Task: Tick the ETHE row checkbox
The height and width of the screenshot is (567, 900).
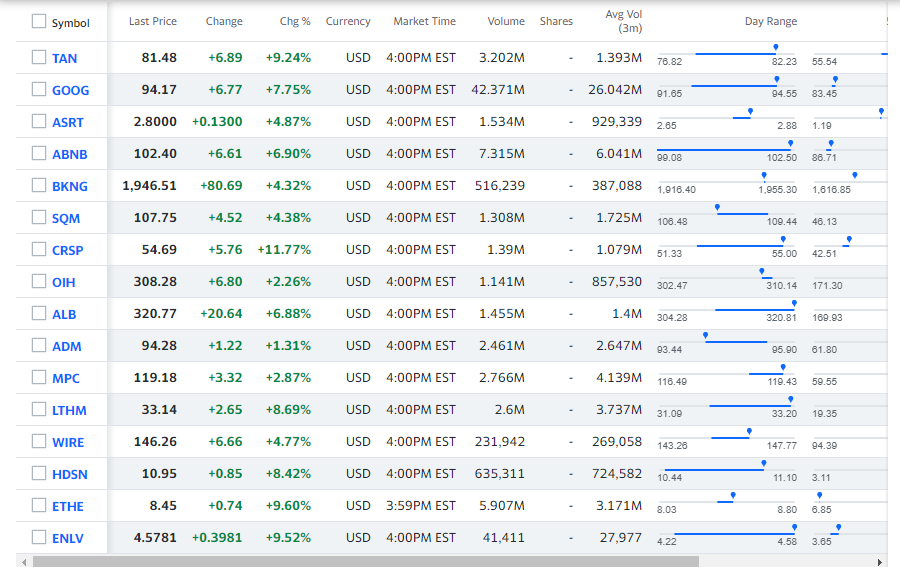Action: (x=38, y=505)
